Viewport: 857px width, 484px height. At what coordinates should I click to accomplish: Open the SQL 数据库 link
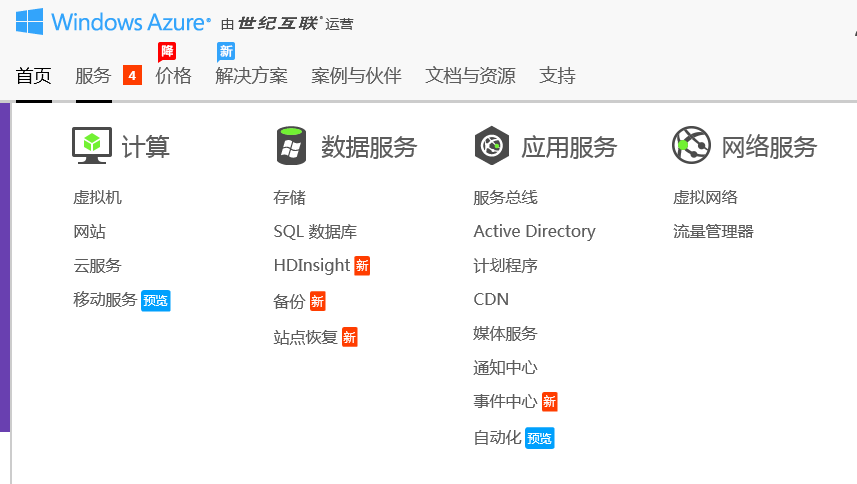[315, 232]
